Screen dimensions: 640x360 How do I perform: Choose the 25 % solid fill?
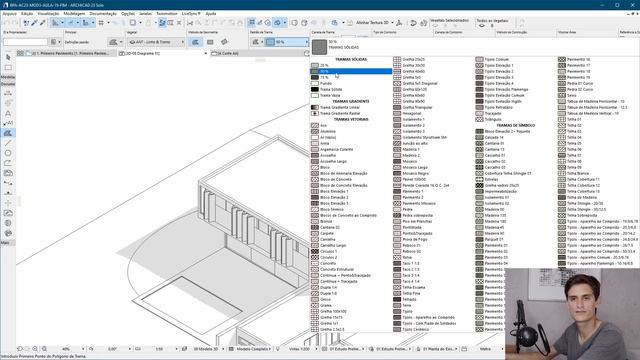tap(351, 65)
